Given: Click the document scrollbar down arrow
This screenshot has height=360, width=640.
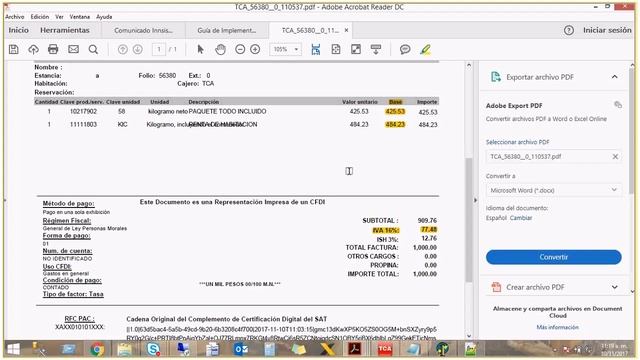Looking at the screenshot, I should pos(469,336).
